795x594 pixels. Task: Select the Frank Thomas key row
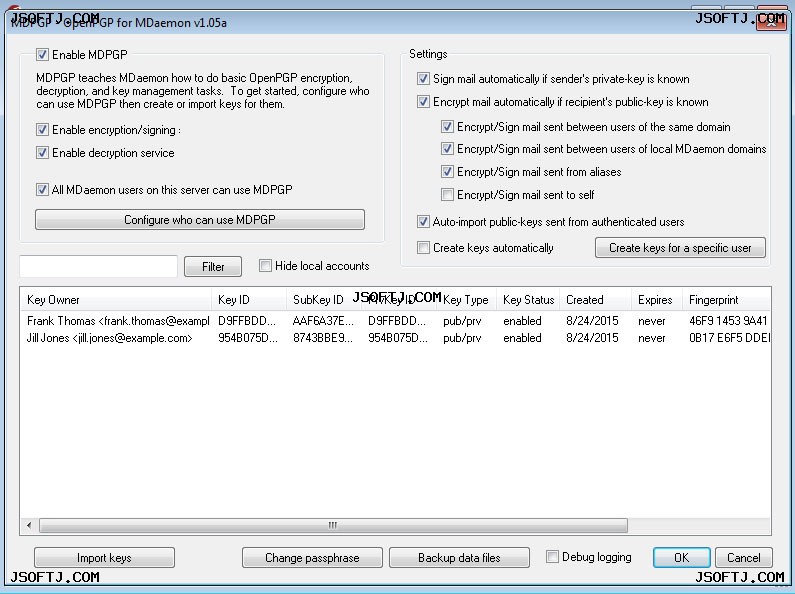tap(395, 321)
